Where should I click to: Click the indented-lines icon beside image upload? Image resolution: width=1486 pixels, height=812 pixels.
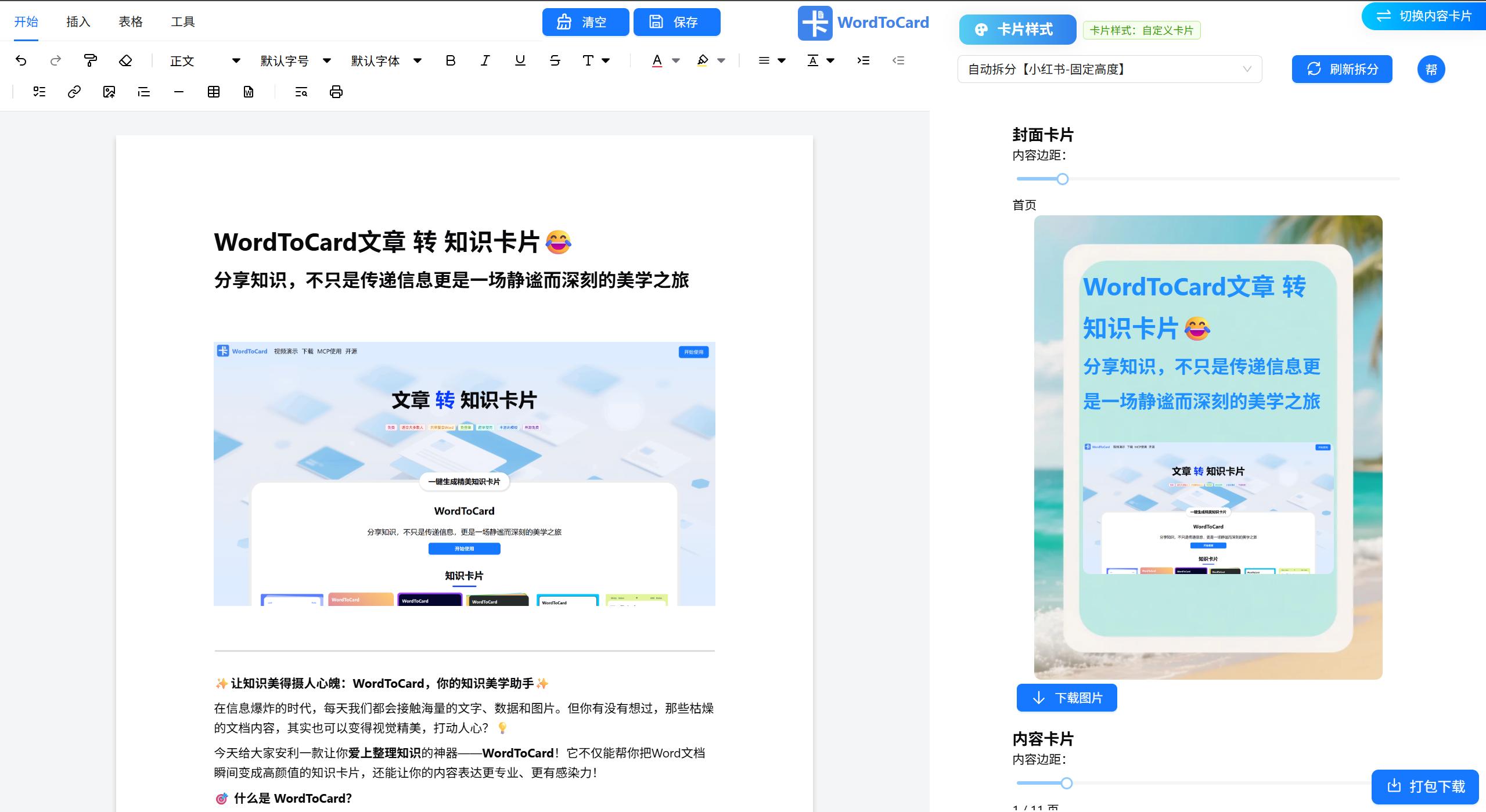pyautogui.click(x=144, y=92)
